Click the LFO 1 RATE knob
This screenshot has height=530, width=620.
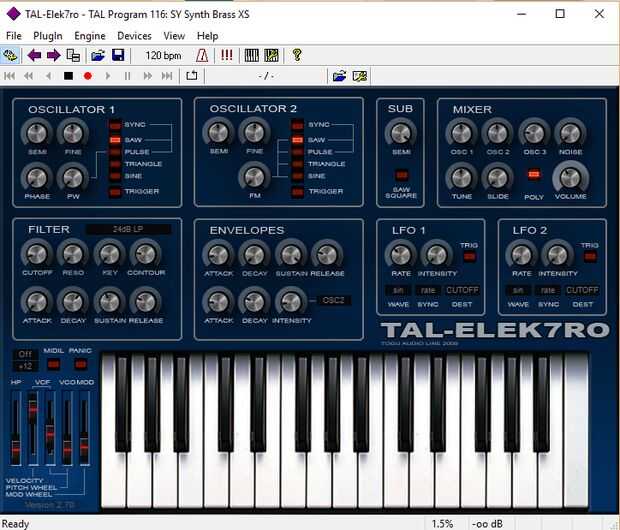[401, 255]
